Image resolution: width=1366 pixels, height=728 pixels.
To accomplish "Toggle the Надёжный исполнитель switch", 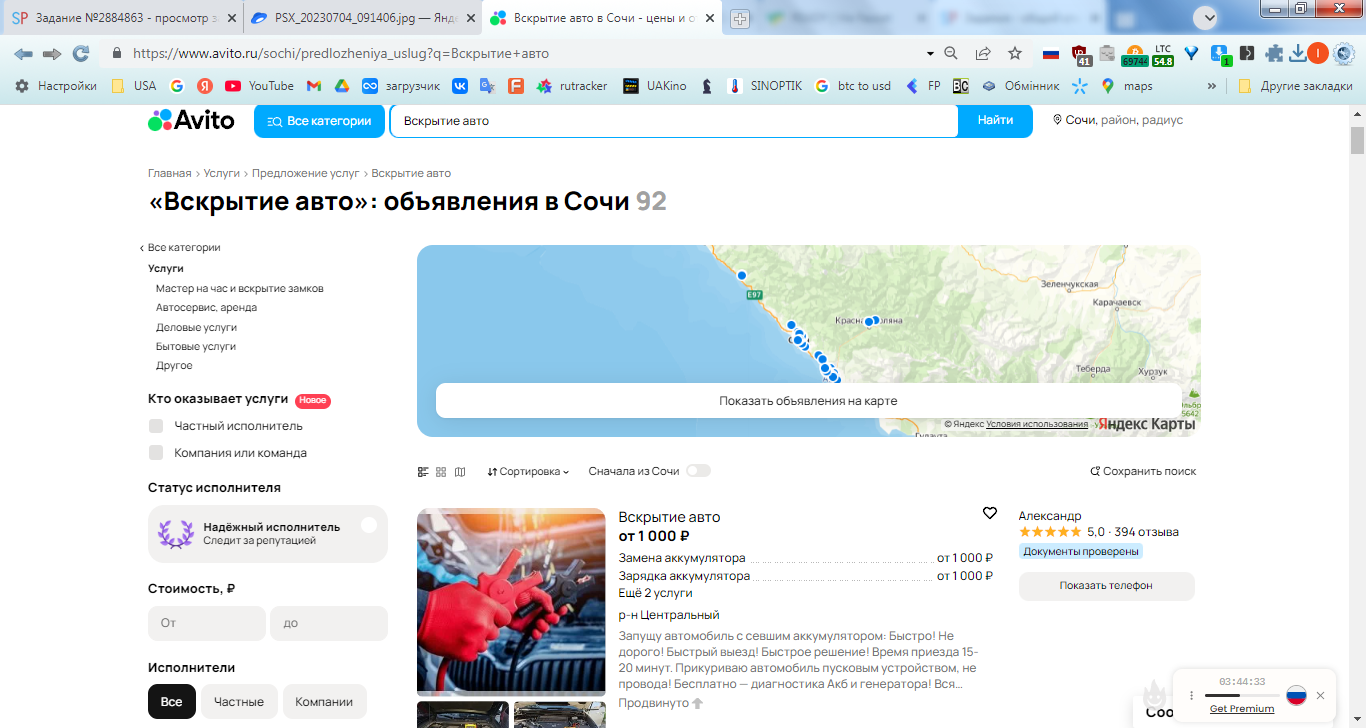I will pyautogui.click(x=369, y=525).
